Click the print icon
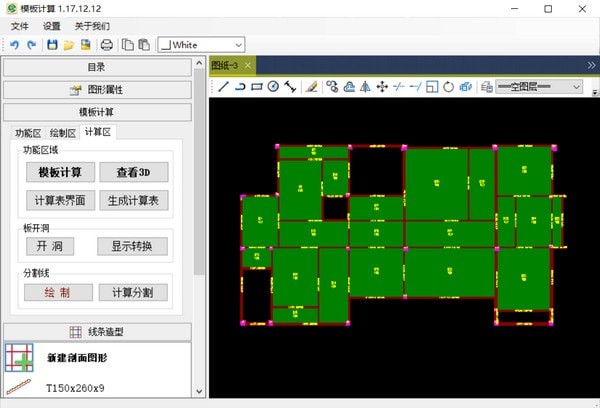The width and height of the screenshot is (600, 408). [x=106, y=45]
